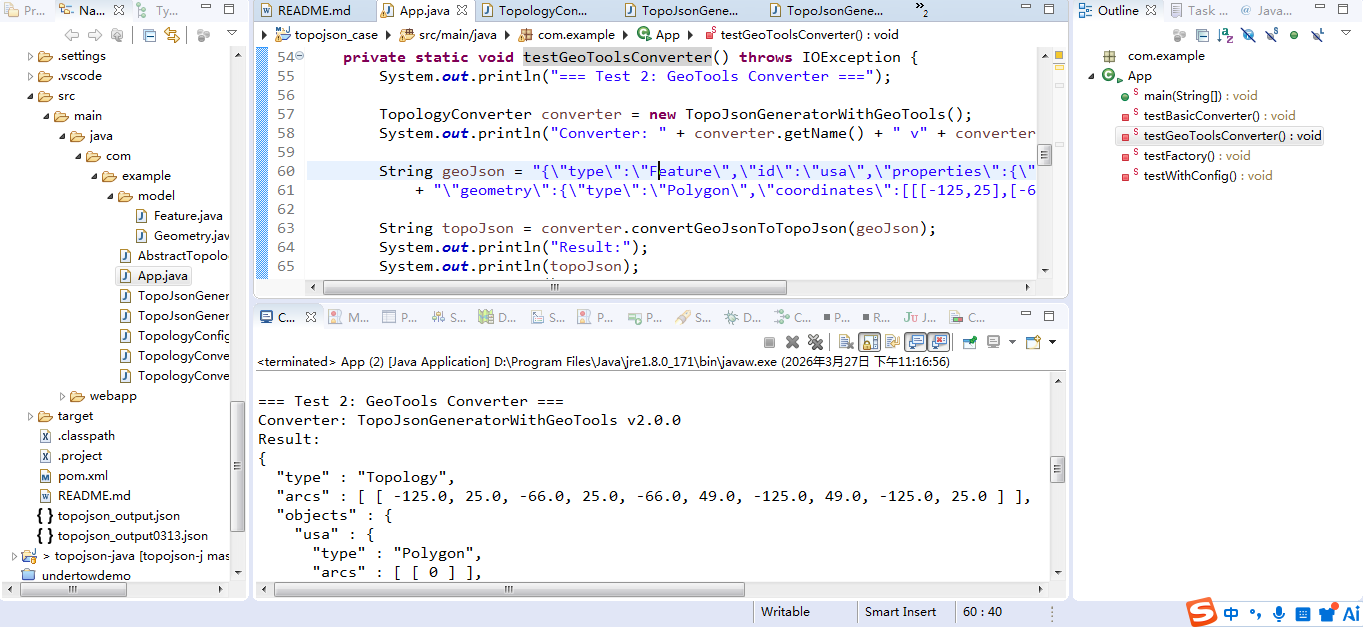
Task: Click Smart Insert status bar field
Action: [x=901, y=612]
